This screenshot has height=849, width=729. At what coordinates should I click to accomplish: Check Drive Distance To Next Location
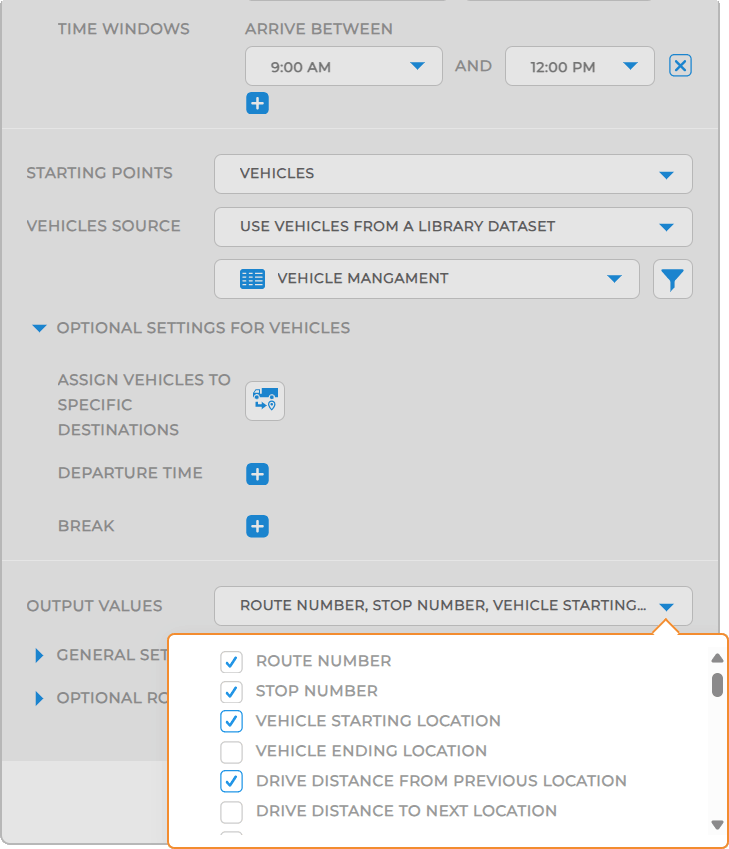pyautogui.click(x=231, y=812)
